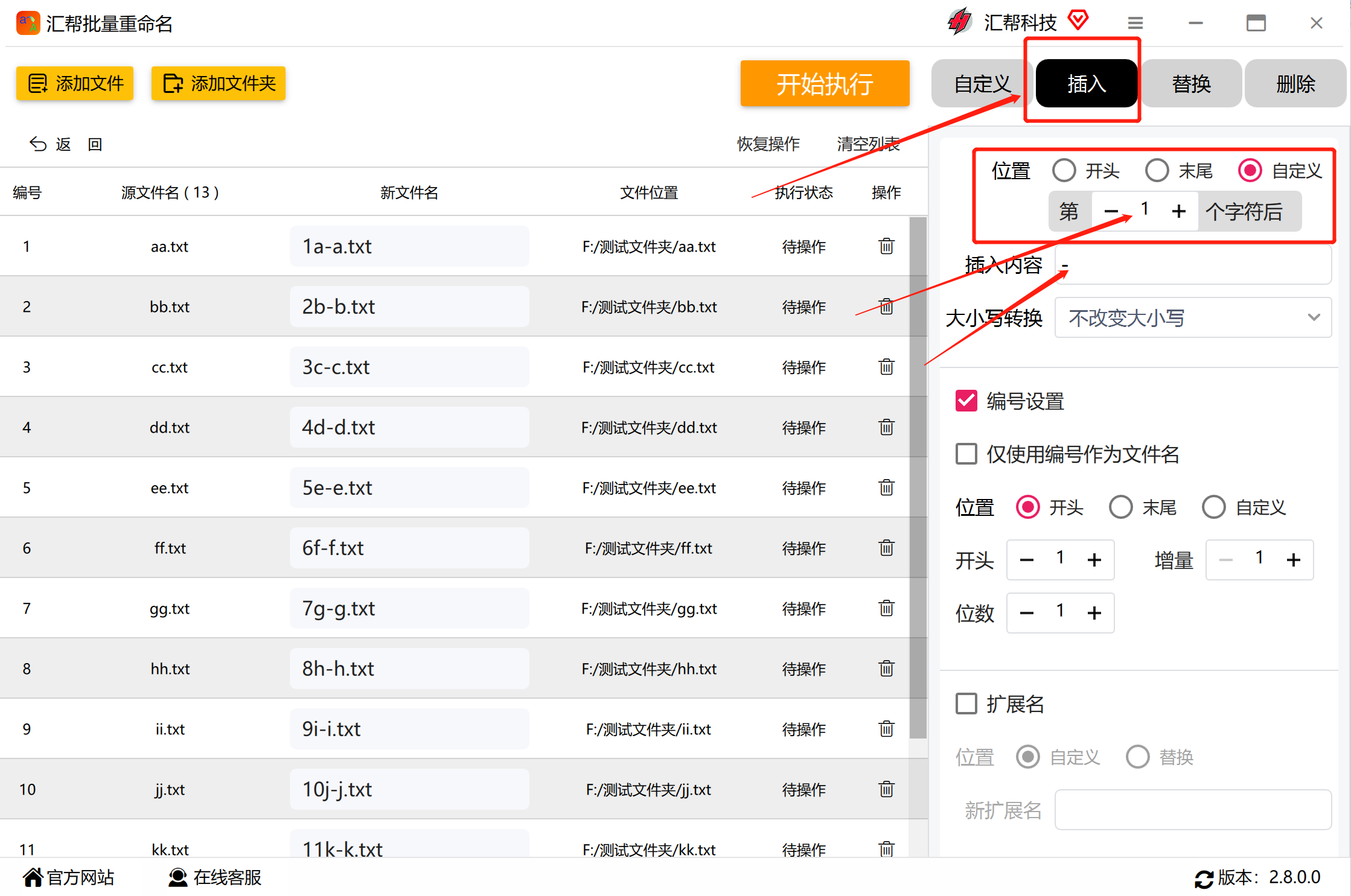Decrease insert character position with minus
Screen dimensions: 1351x896
click(x=1111, y=211)
